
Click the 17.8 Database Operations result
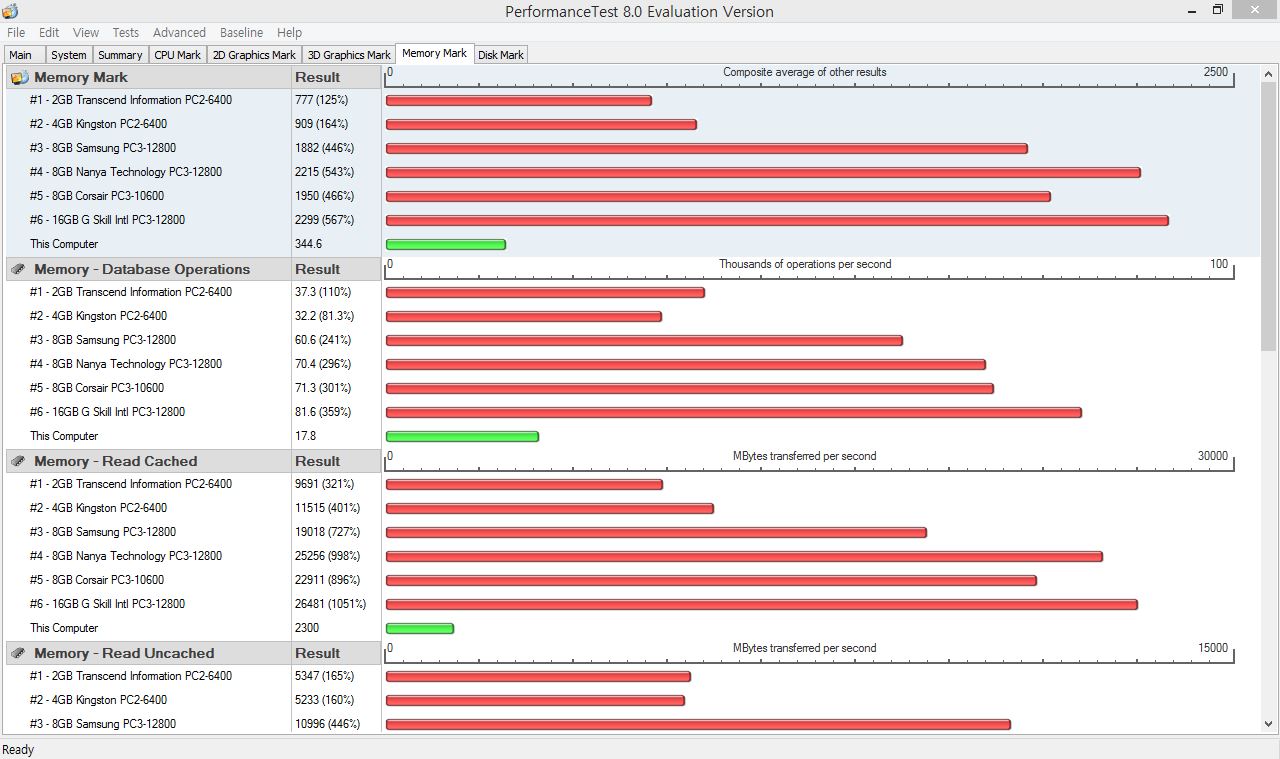305,436
